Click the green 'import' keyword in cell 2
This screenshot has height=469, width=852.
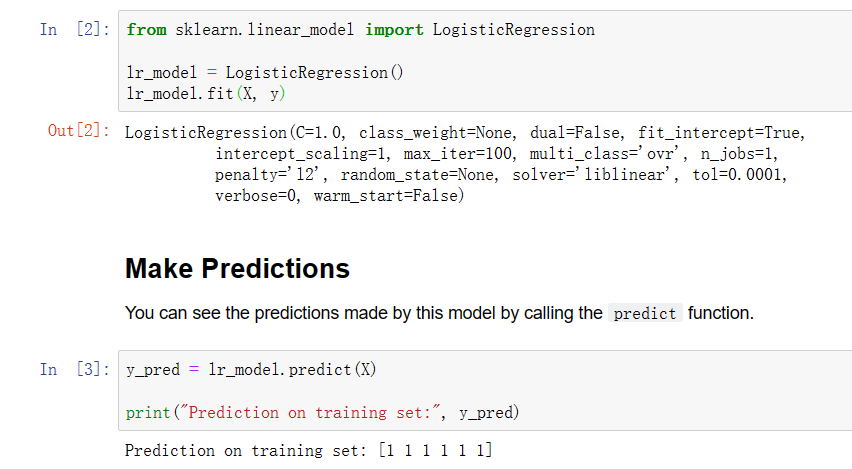point(394,30)
